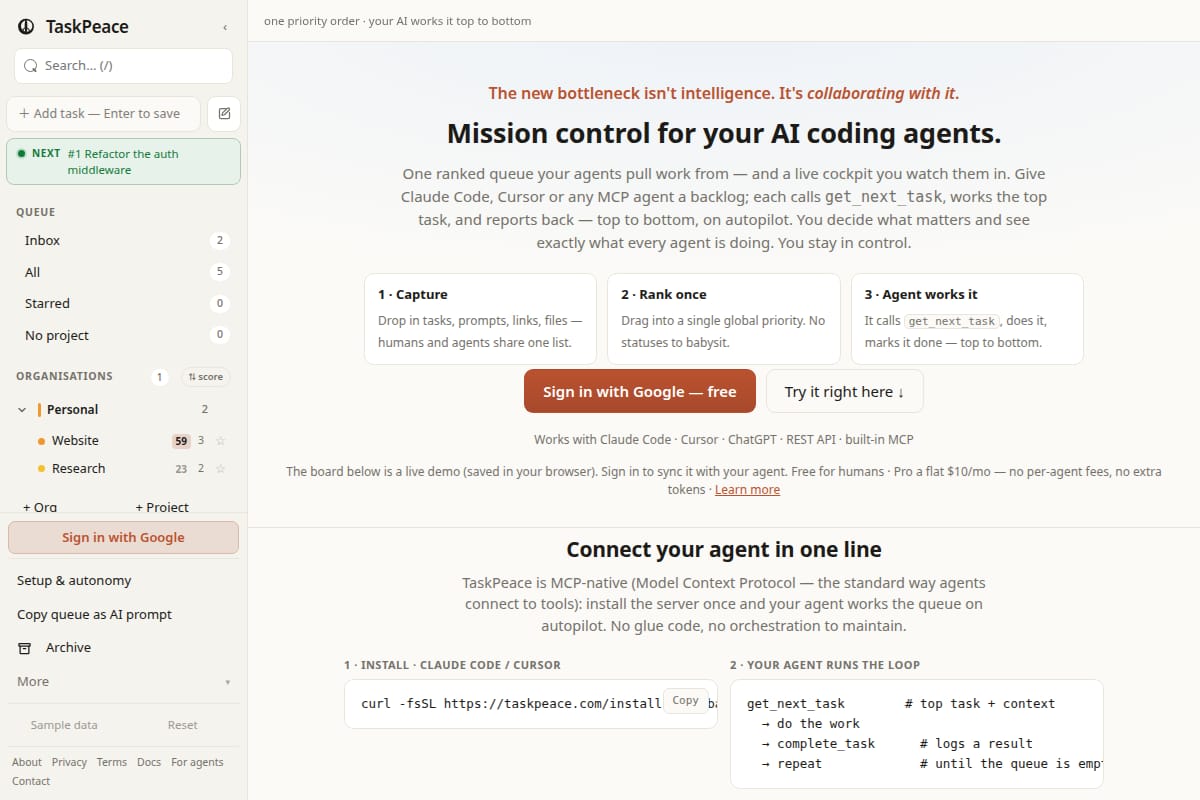1200x800 pixels.
Task: Click the Add task input field
Action: click(103, 114)
